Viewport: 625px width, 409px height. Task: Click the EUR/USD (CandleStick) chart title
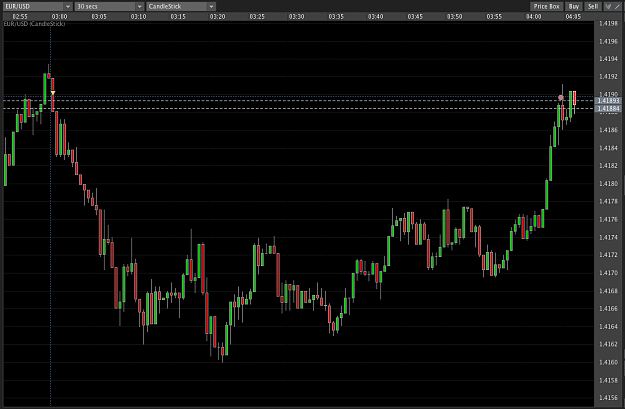pos(34,24)
